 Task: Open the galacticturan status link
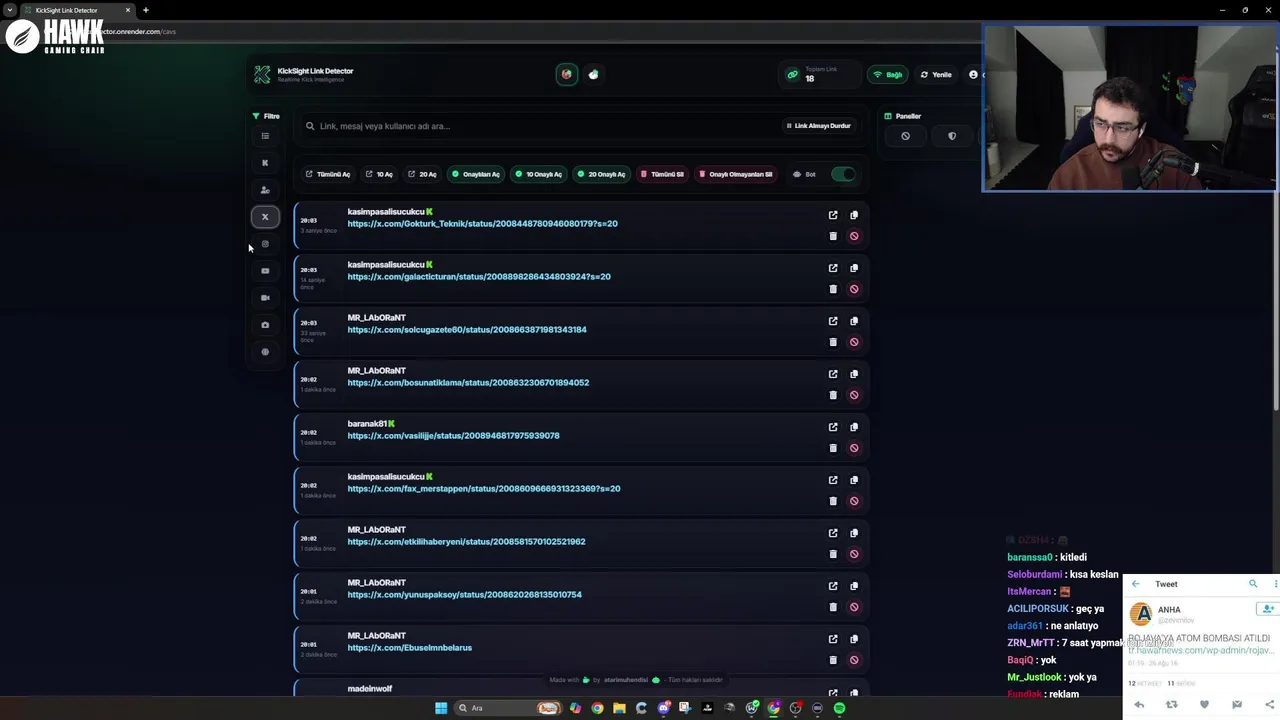click(x=479, y=277)
